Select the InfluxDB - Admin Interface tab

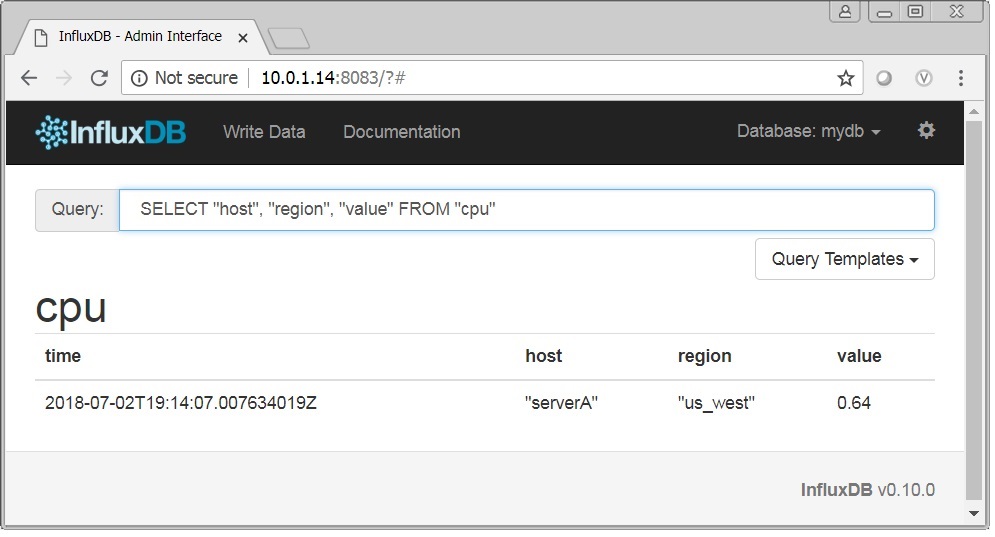coord(138,37)
